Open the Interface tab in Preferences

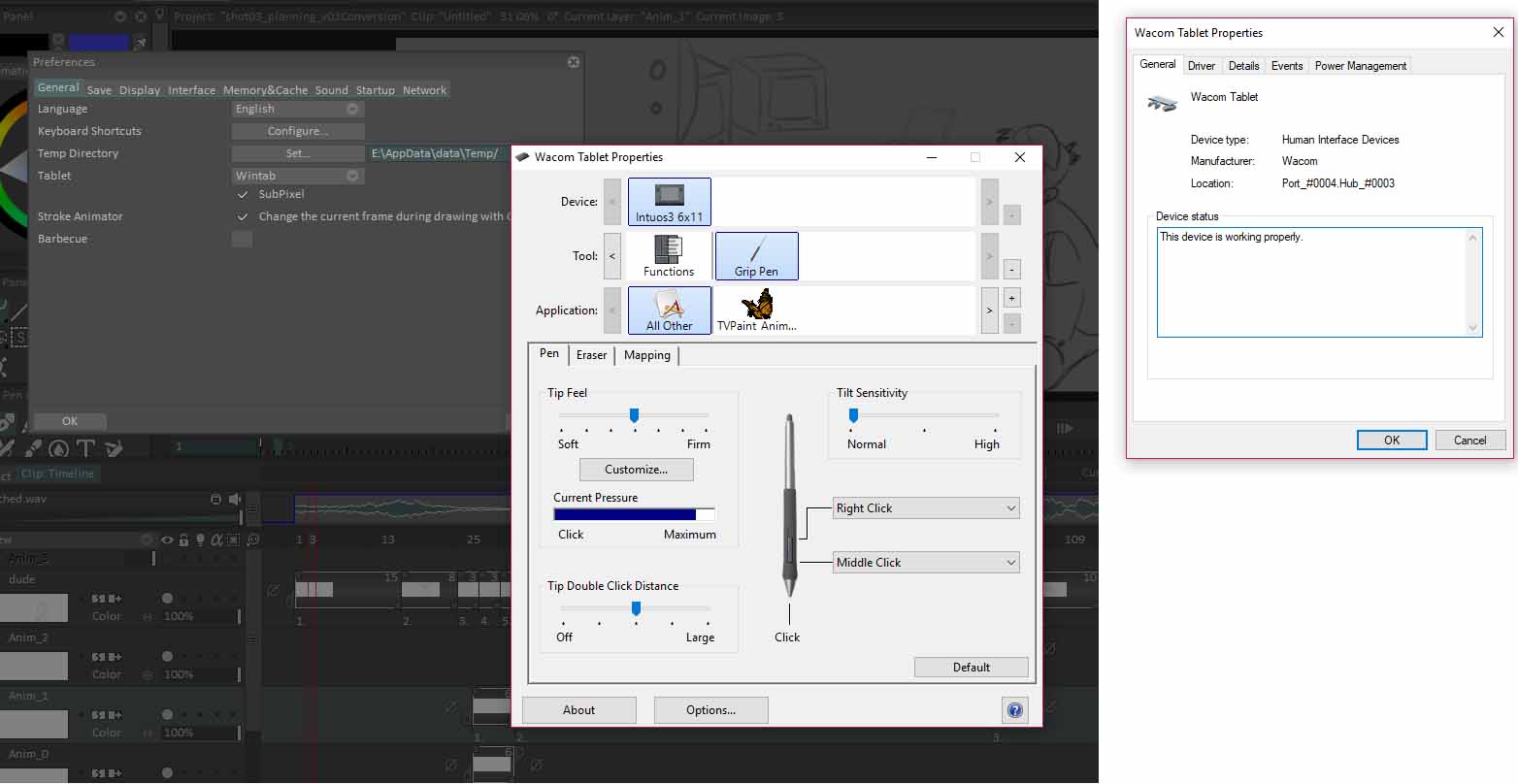tap(191, 90)
